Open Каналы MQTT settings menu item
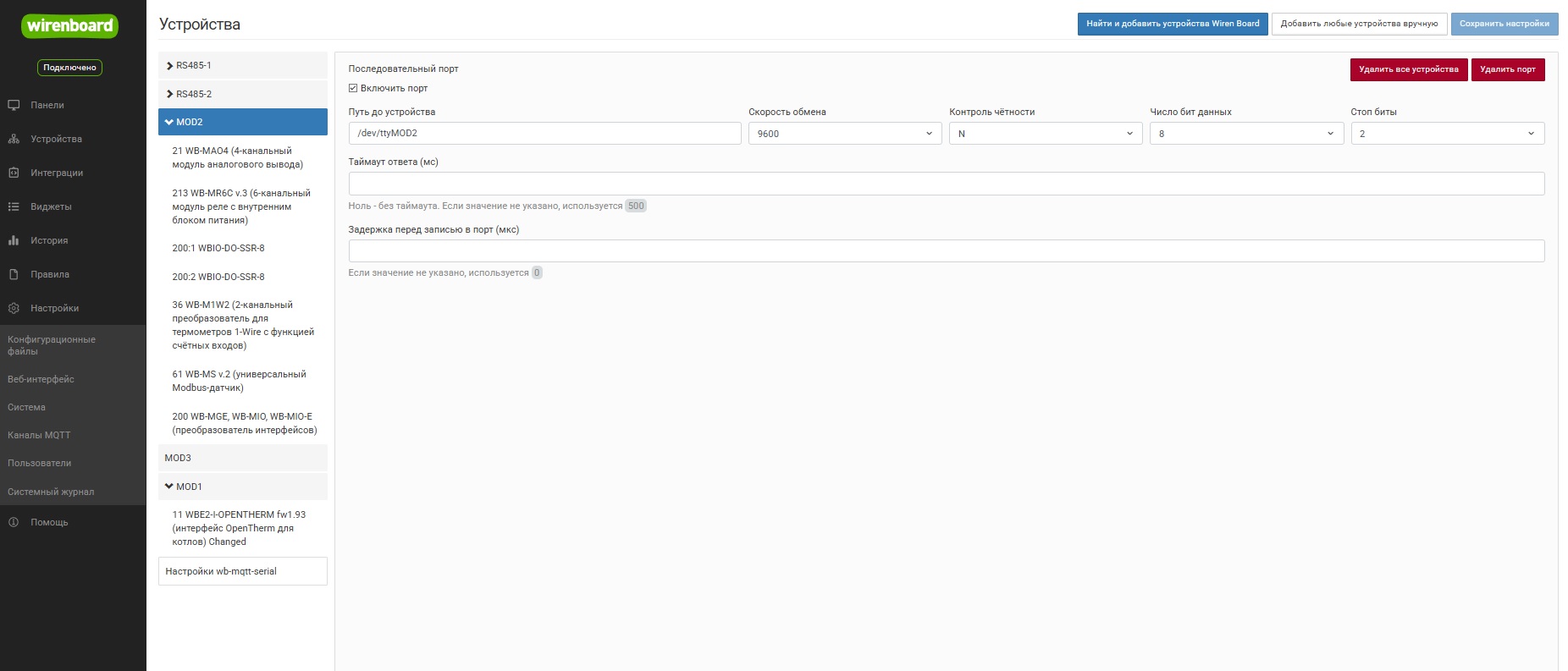The width and height of the screenshot is (1568, 671). click(39, 435)
